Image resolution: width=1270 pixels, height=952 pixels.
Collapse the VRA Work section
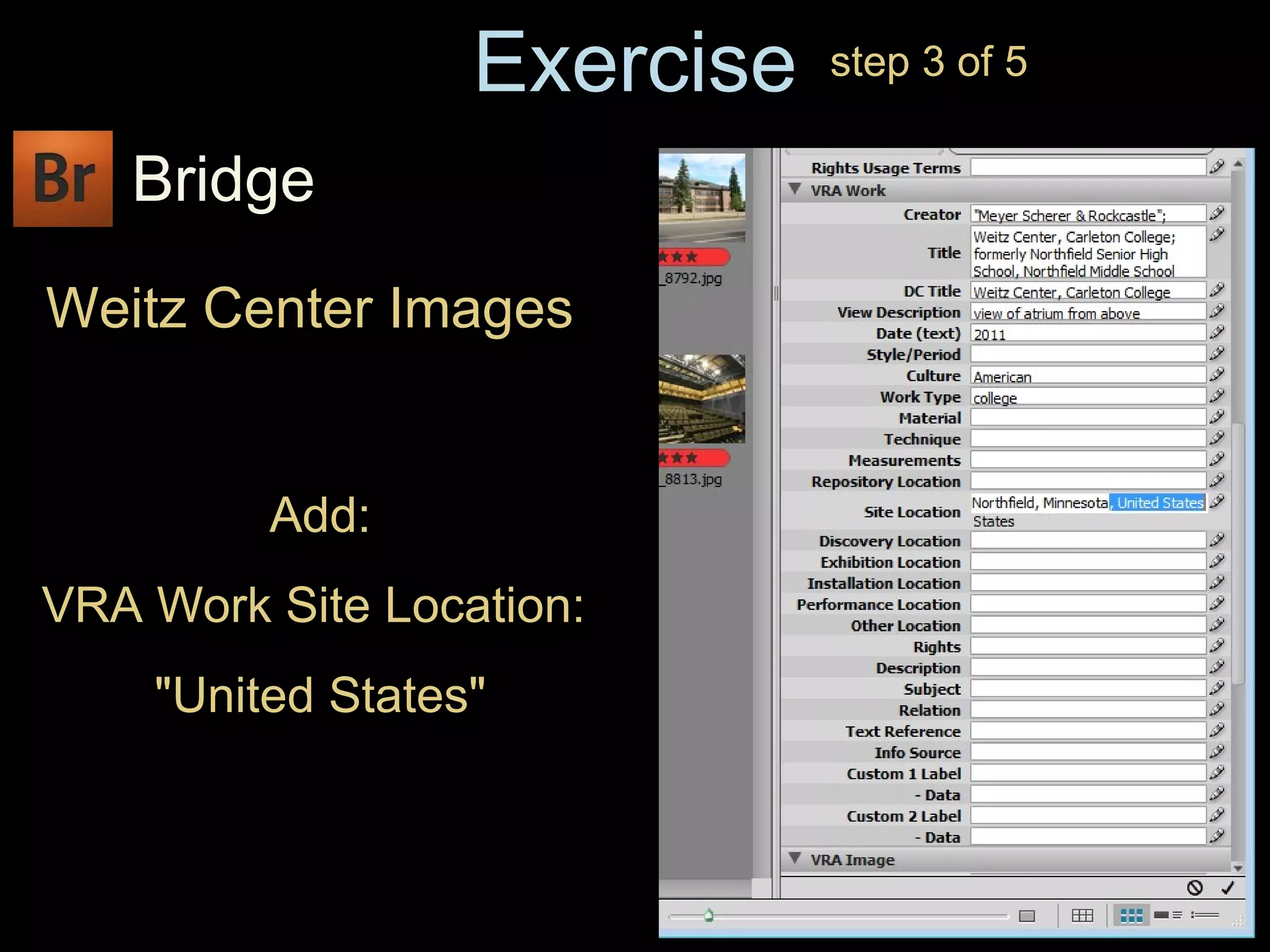coord(795,190)
